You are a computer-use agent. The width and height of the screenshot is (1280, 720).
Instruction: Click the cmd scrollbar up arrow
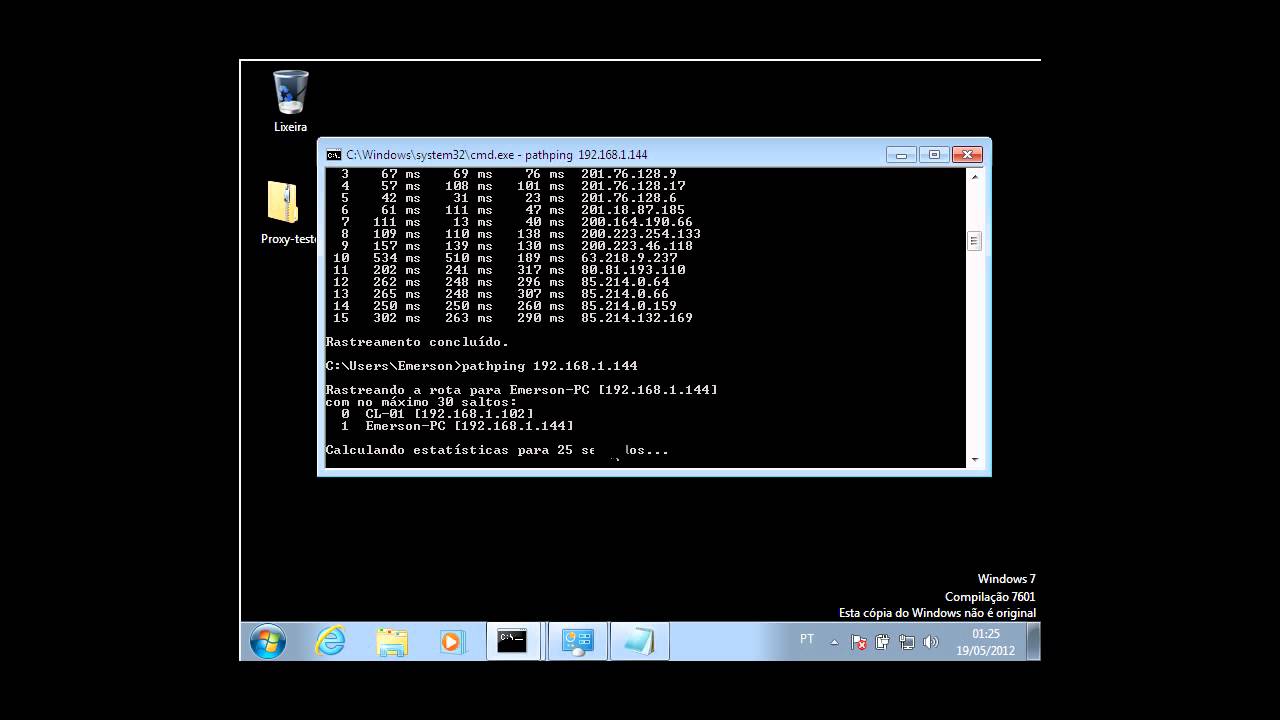974,177
